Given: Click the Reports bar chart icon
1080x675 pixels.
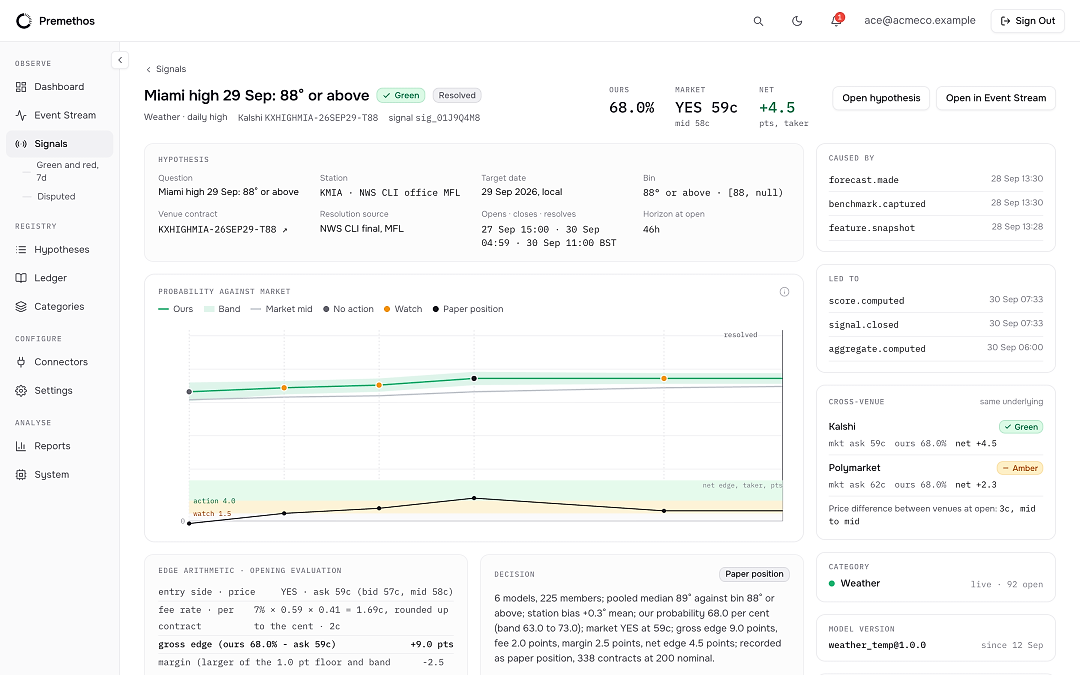Looking at the screenshot, I should pos(21,446).
